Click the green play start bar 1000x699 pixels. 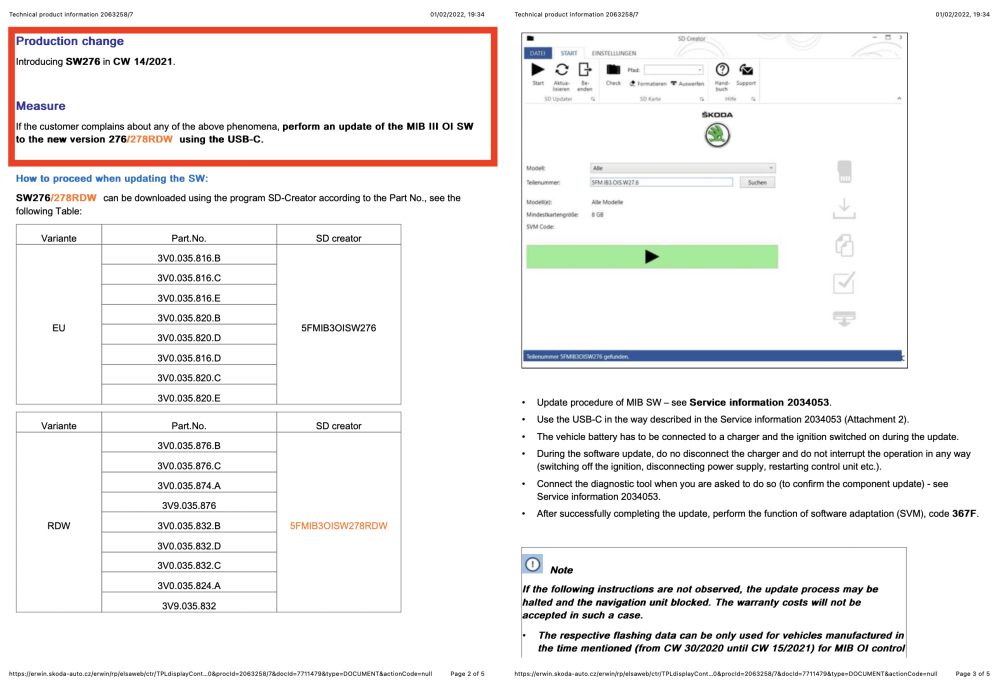[652, 257]
